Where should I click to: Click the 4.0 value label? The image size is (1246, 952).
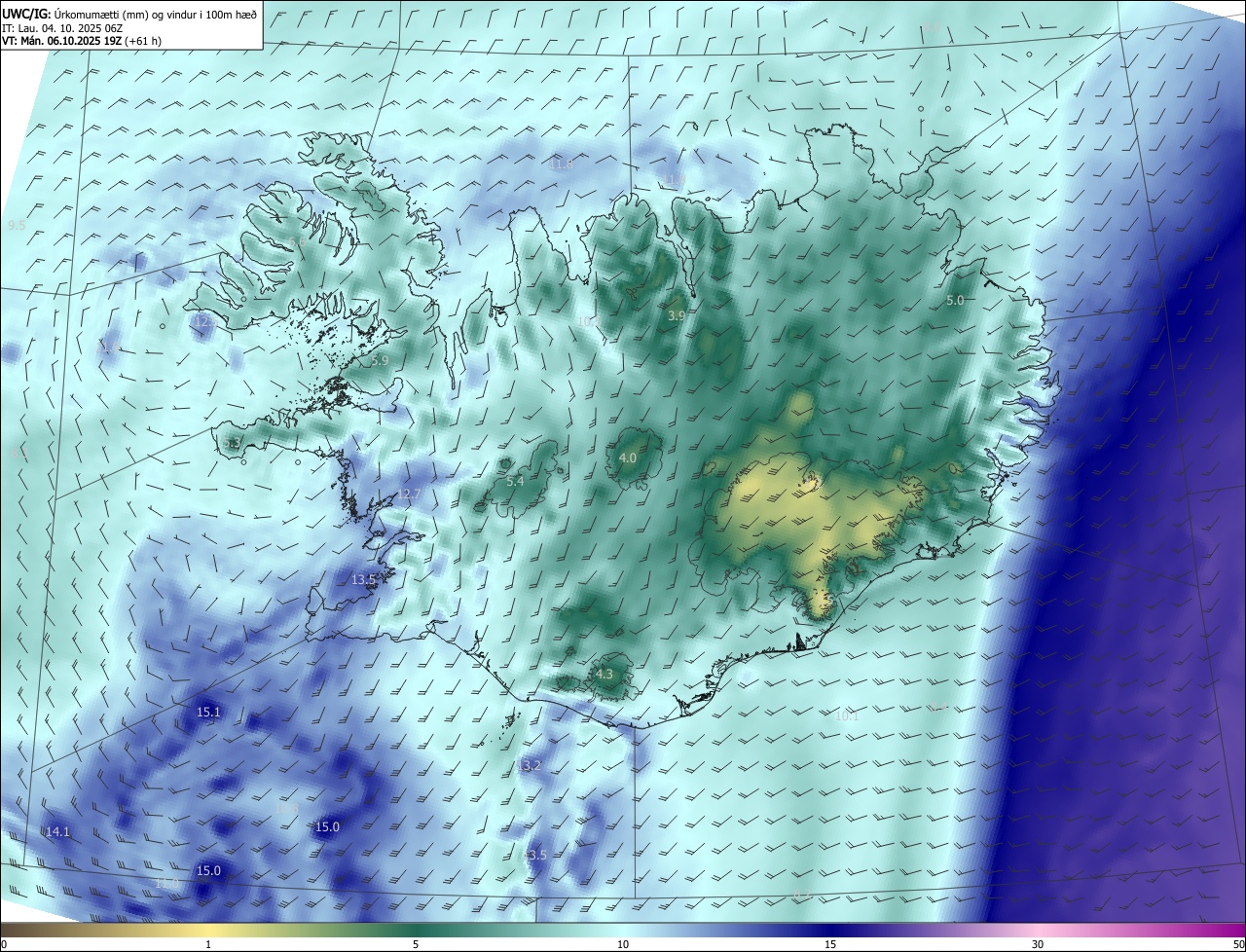pos(628,458)
